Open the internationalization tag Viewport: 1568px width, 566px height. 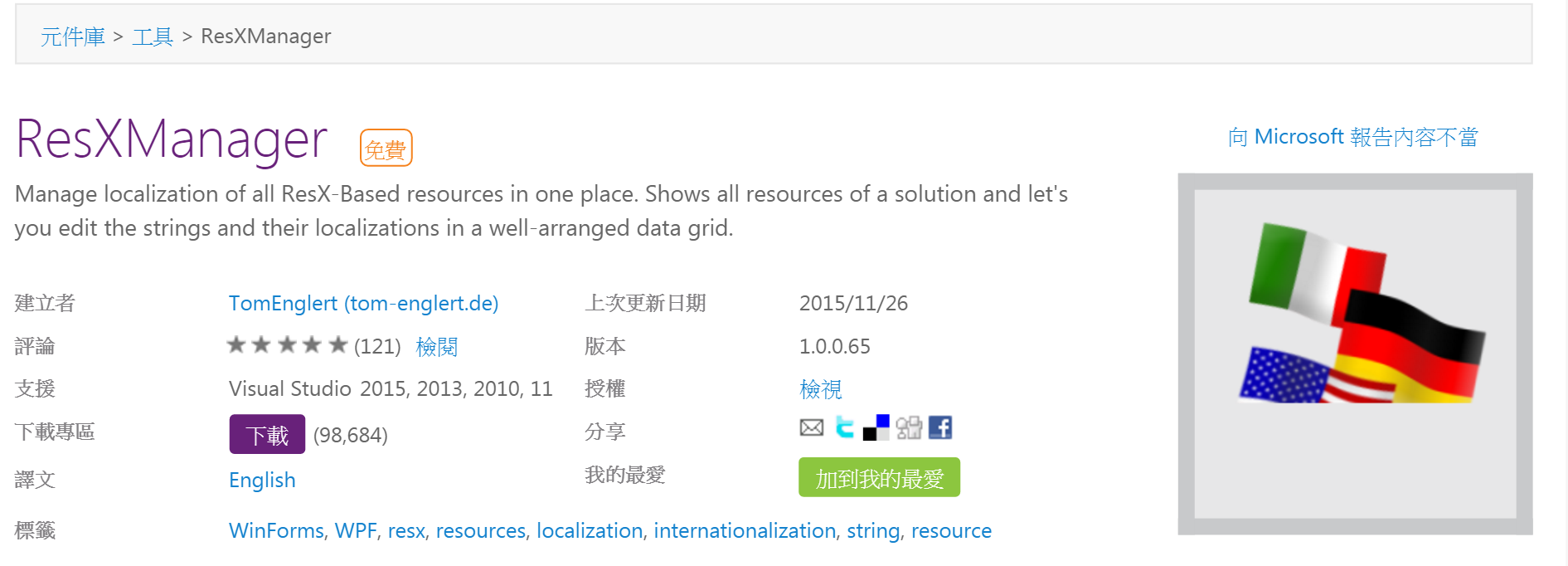tap(745, 530)
